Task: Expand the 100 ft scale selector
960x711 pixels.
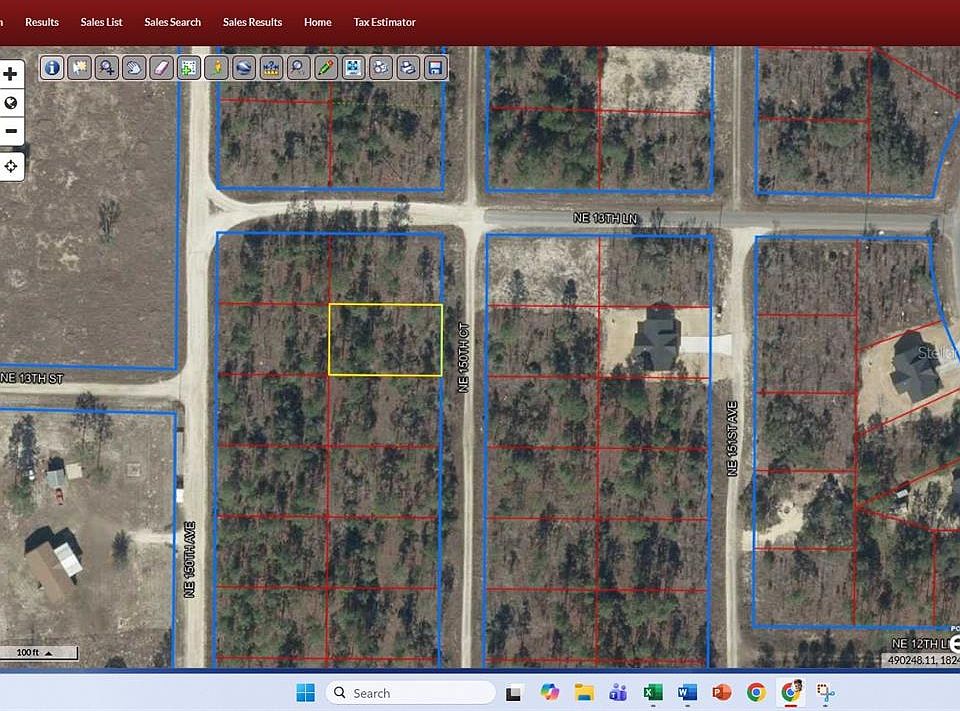Action: point(39,652)
